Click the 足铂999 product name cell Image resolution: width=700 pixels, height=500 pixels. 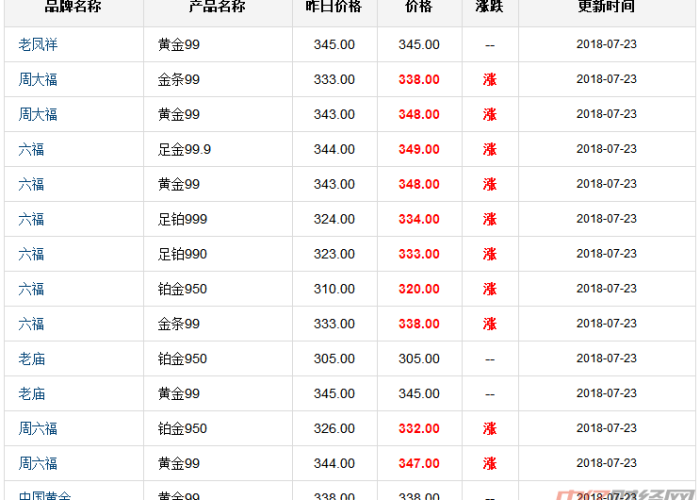(x=183, y=219)
